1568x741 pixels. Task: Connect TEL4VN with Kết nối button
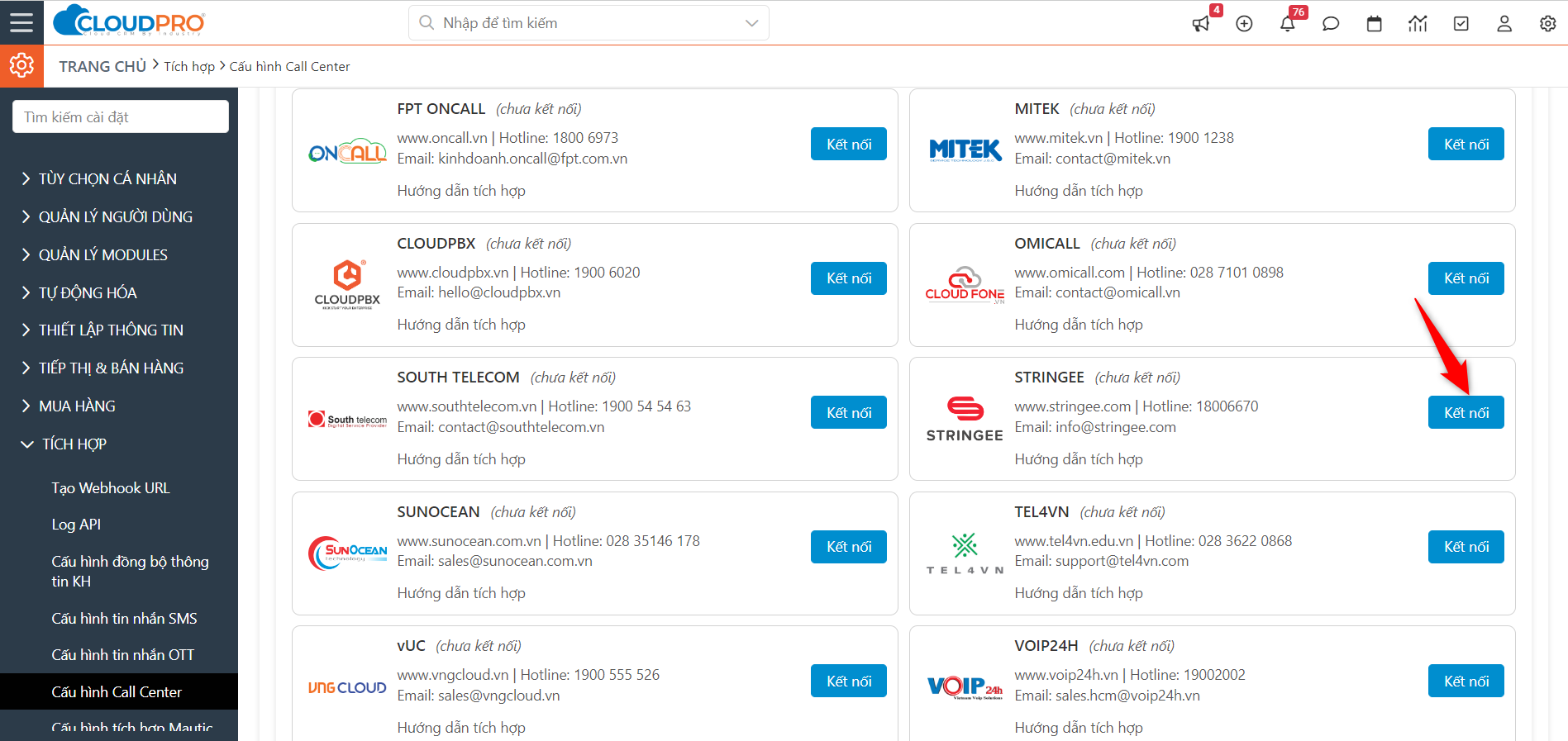[x=1466, y=547]
